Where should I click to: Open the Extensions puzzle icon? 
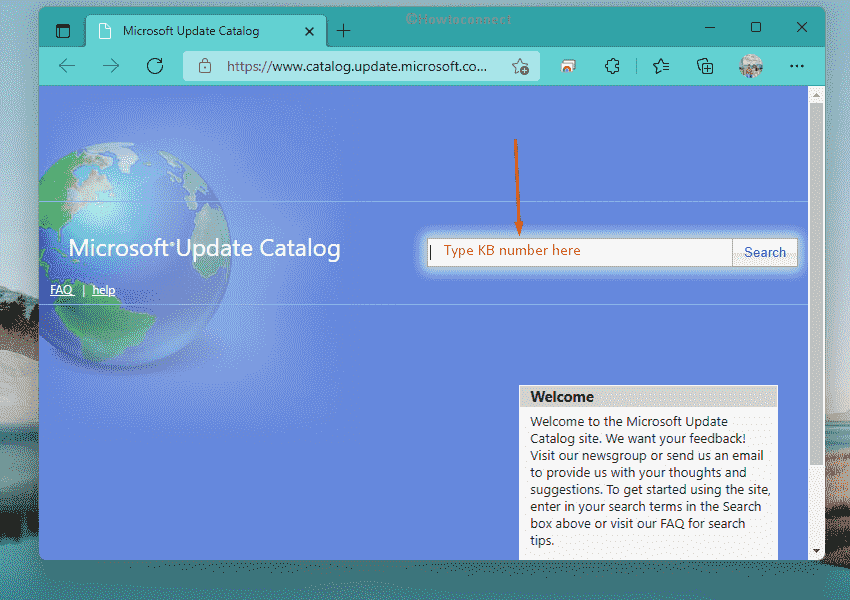tap(612, 66)
